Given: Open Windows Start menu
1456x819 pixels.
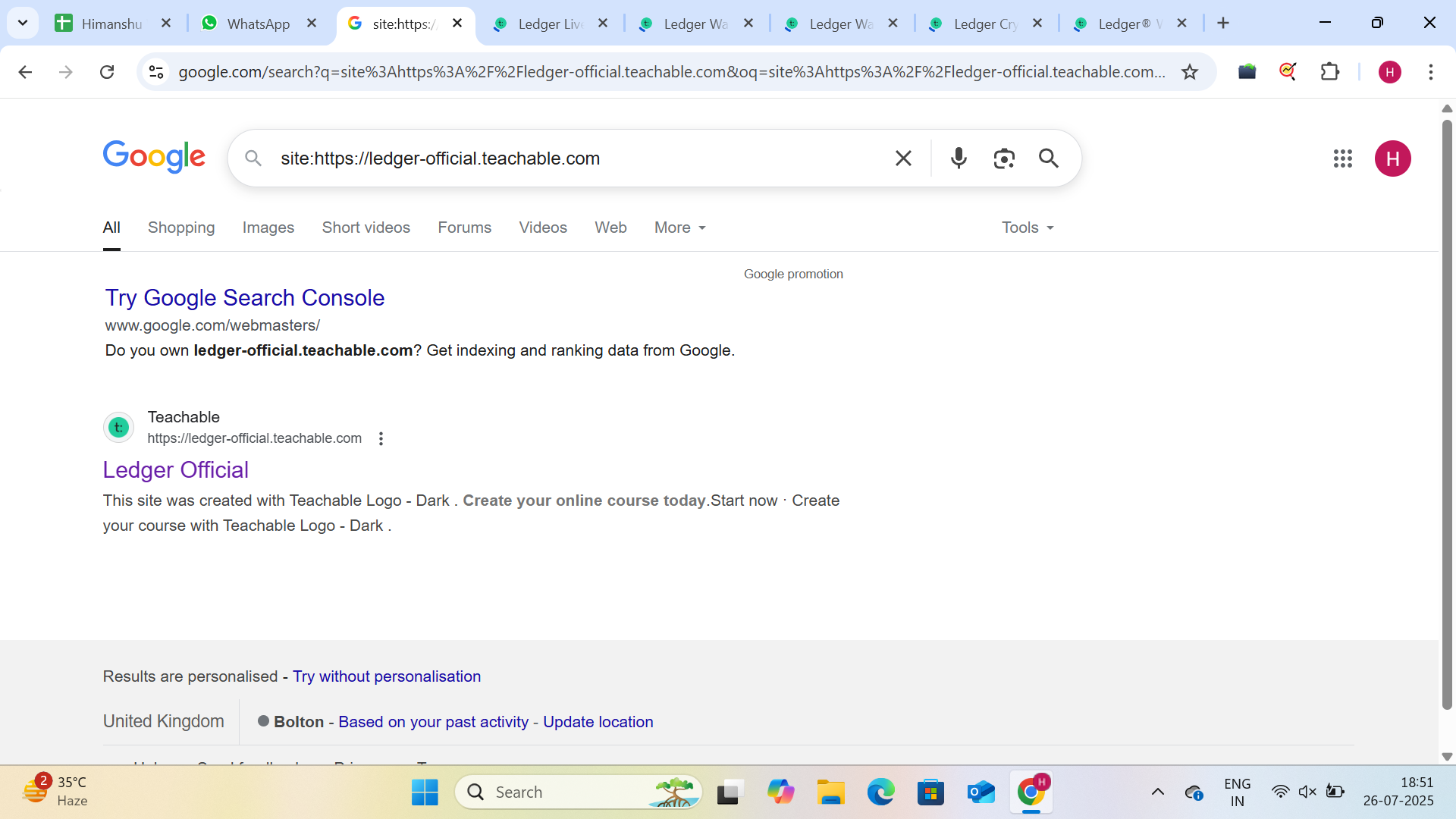Looking at the screenshot, I should 425,792.
